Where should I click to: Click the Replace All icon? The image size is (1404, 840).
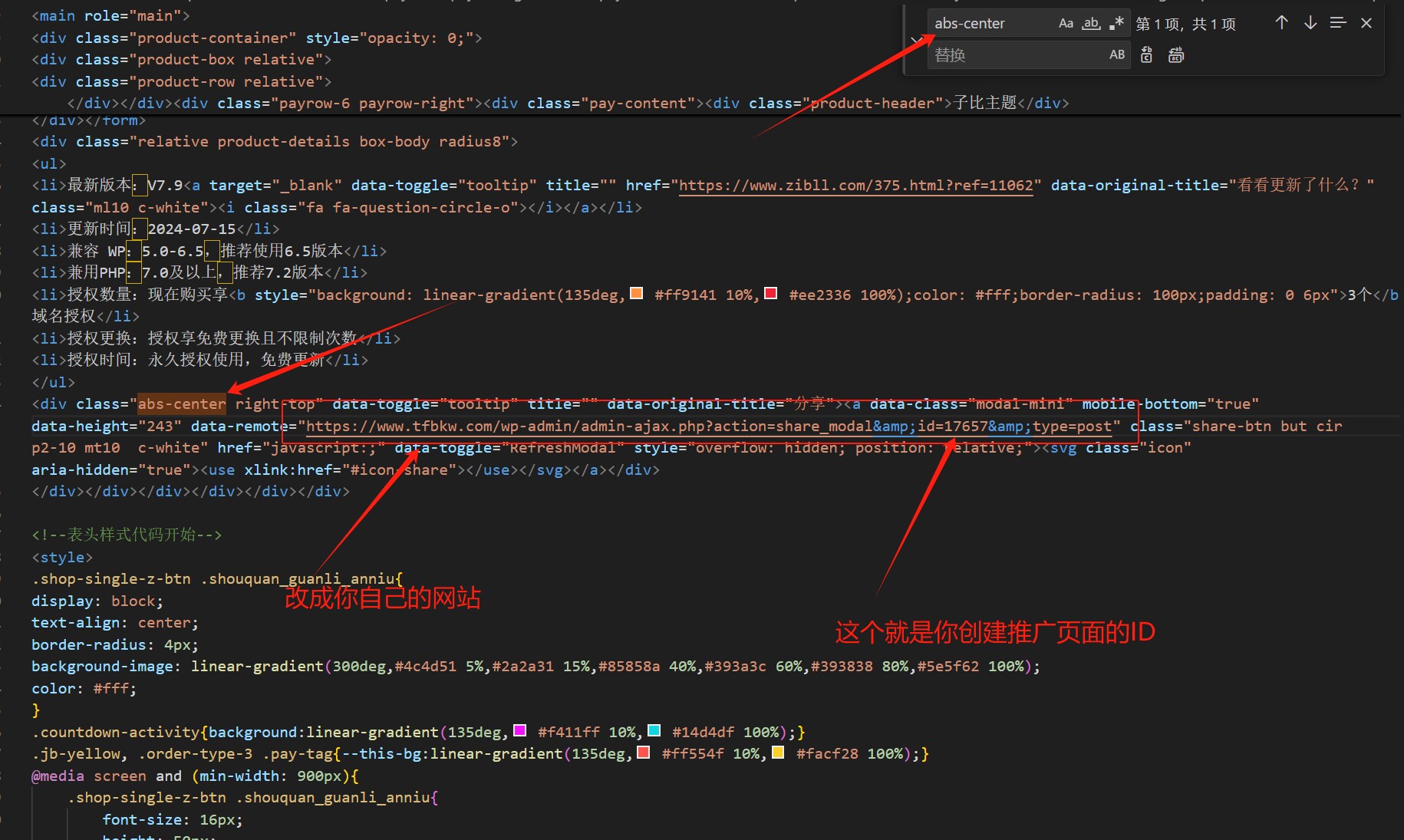coord(1175,54)
